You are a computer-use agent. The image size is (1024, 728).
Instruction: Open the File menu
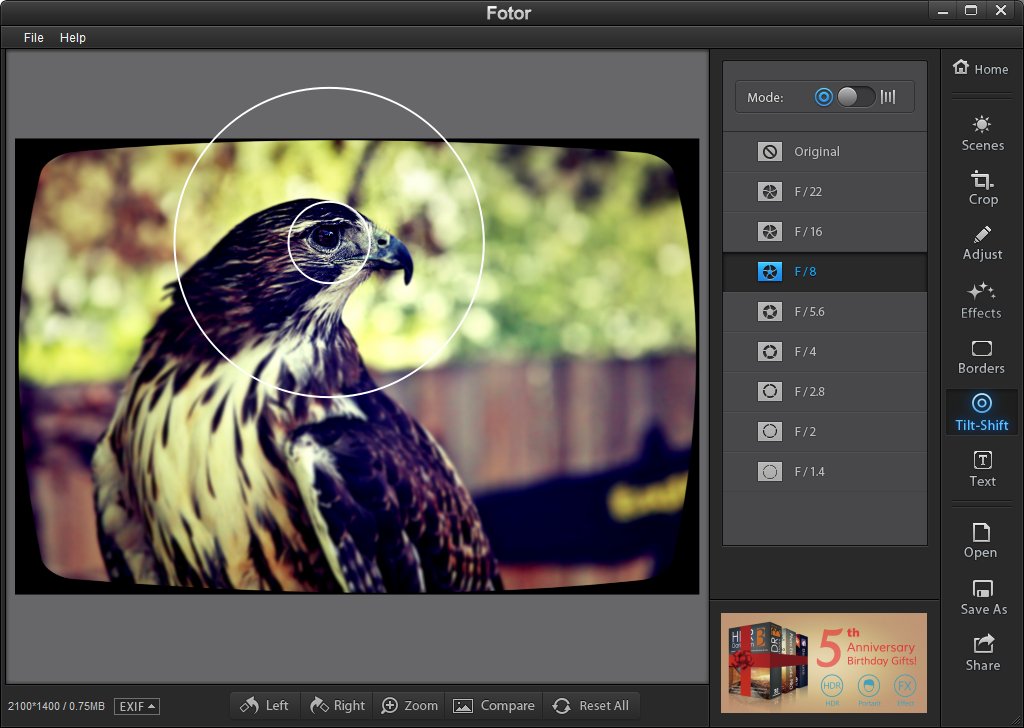(x=34, y=37)
